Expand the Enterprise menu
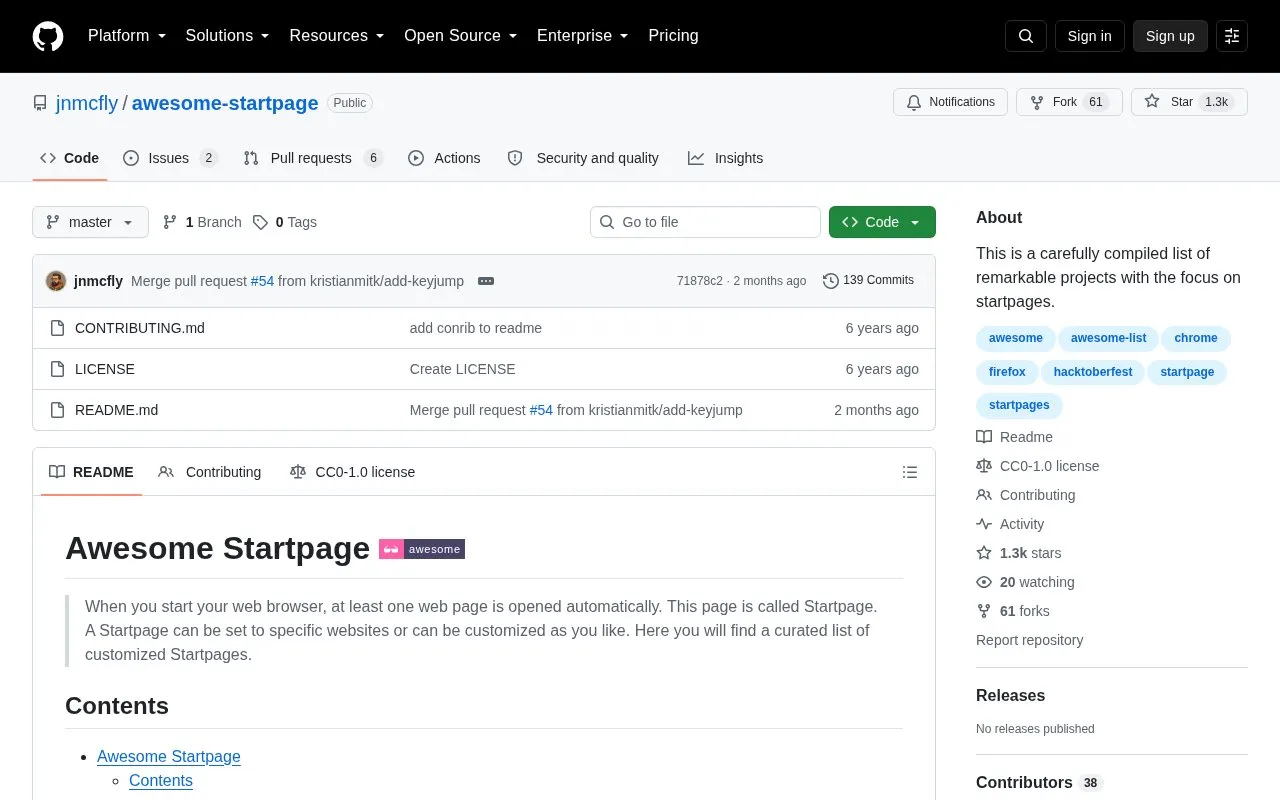The height and width of the screenshot is (800, 1280). (x=583, y=36)
